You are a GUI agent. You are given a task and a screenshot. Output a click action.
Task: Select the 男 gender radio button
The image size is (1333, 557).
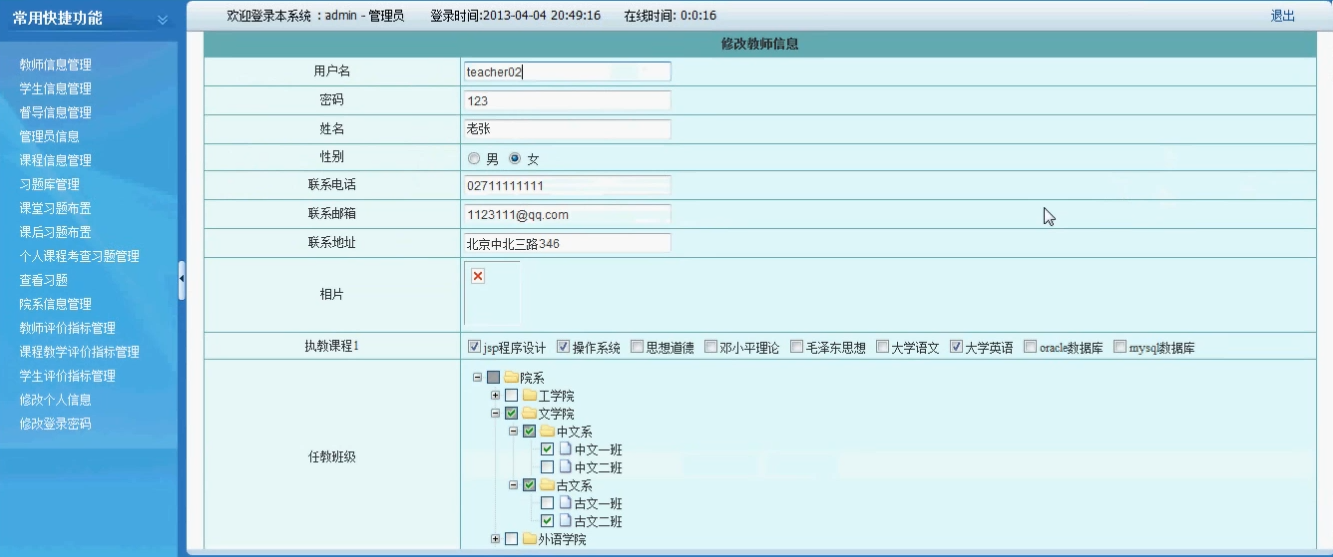474,158
